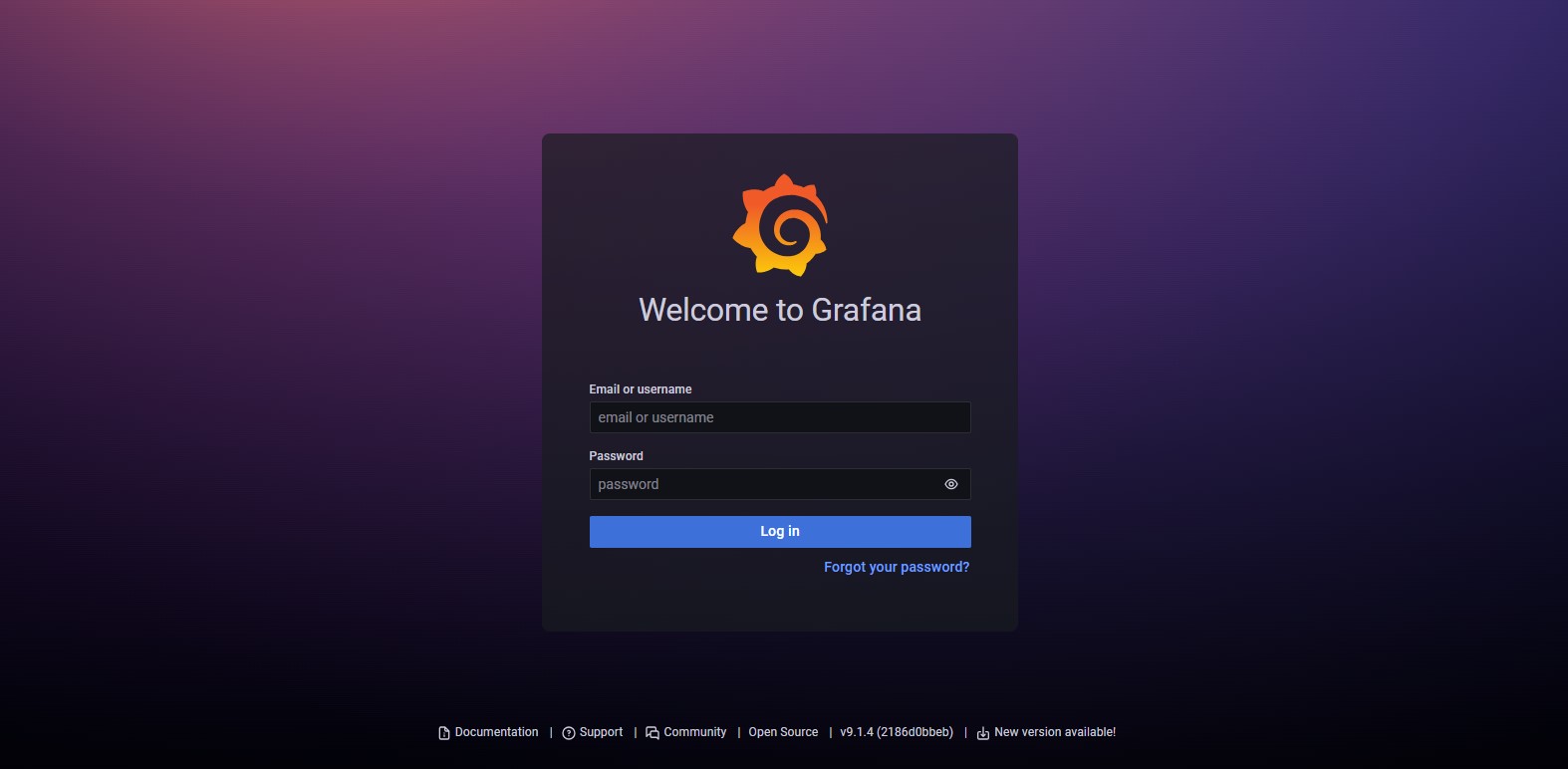1568x769 pixels.
Task: Open the Community footer link text
Action: coord(695,732)
